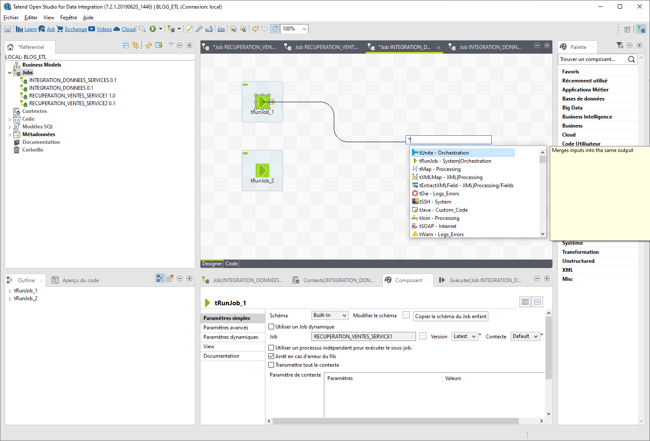Open the Exchange link
650x441 pixels.
[x=75, y=29]
